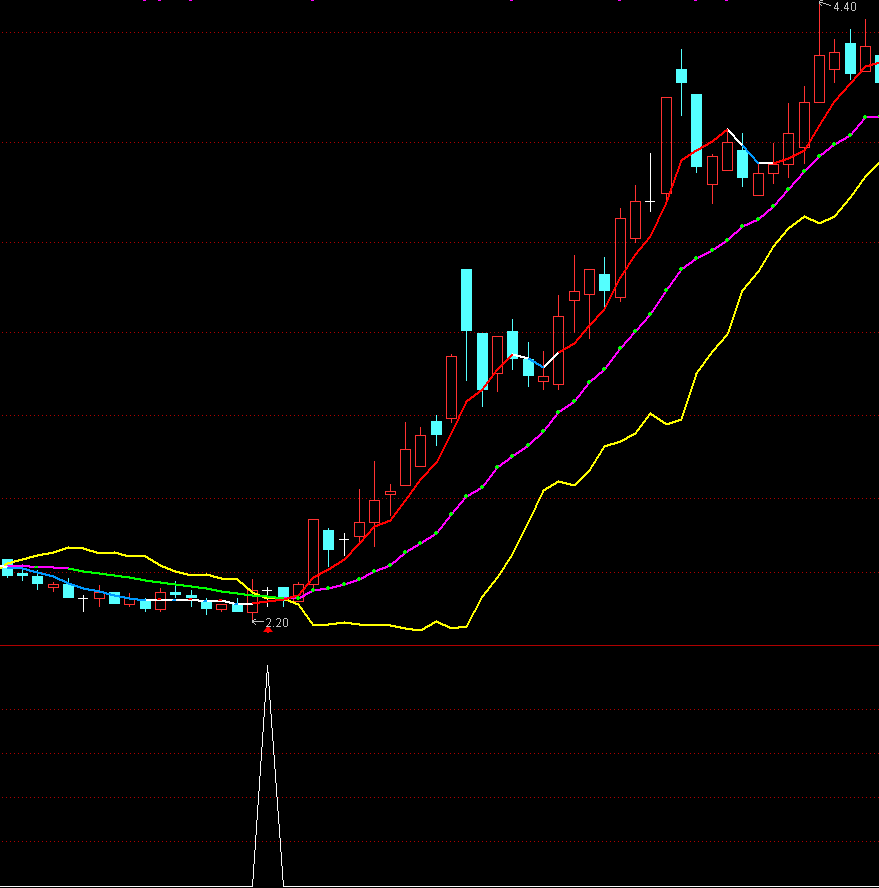This screenshot has height=888, width=879.
Task: Select the first cyan candle at the left edge
Action: click(x=8, y=567)
